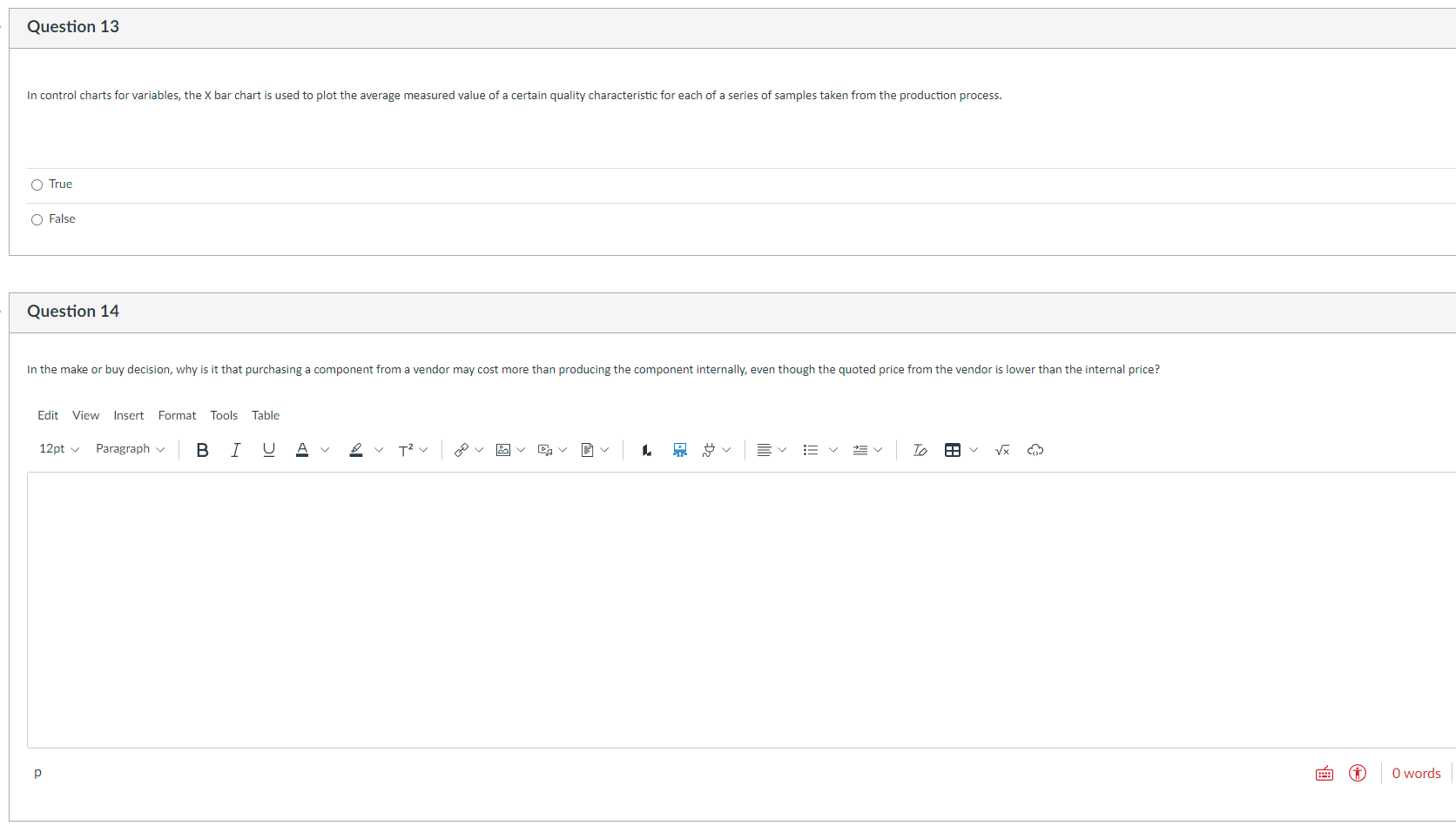1456x839 pixels.
Task: Click the text alignment icon
Action: pos(764,450)
